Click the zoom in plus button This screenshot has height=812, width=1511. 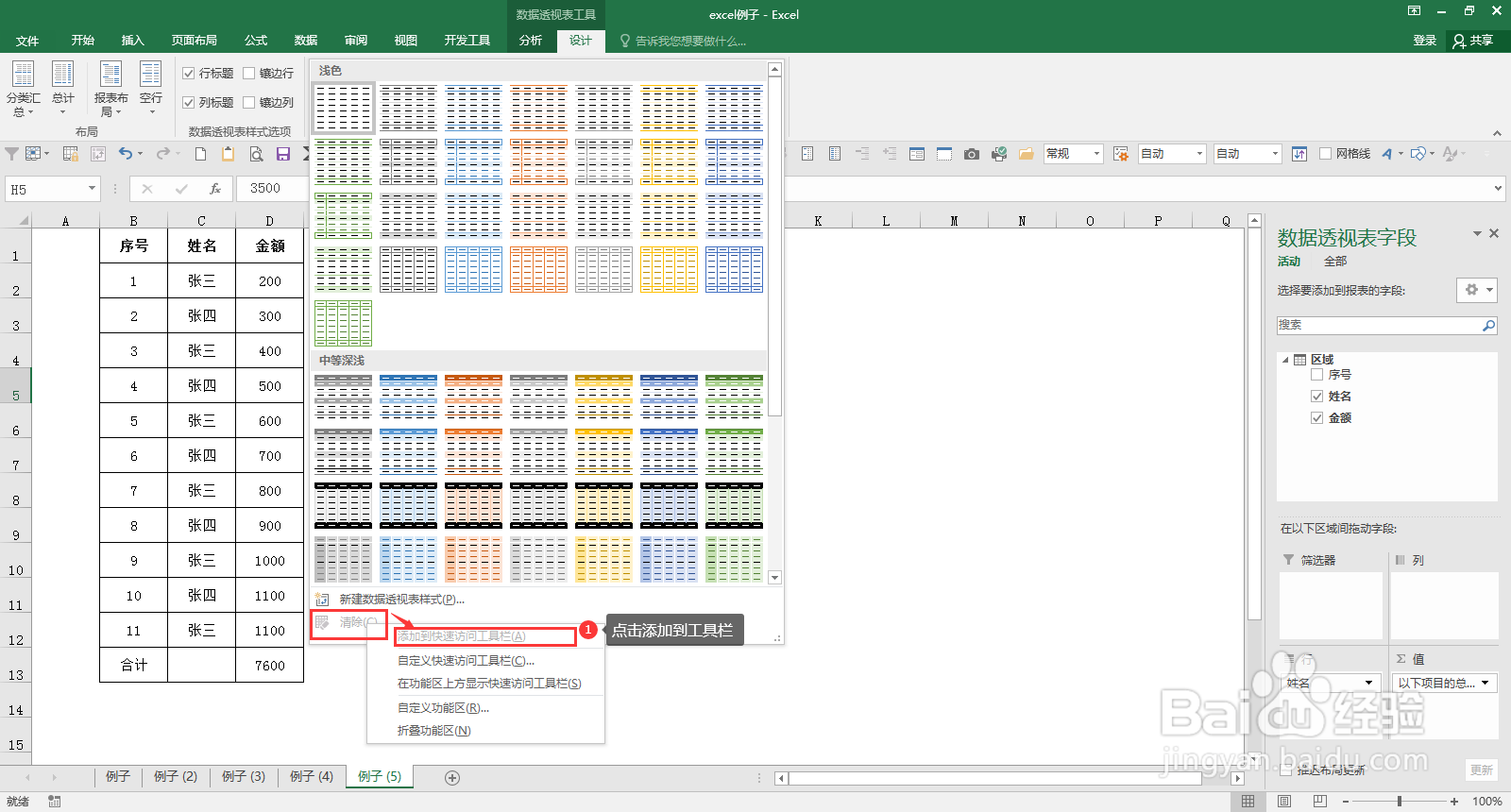click(x=1454, y=802)
